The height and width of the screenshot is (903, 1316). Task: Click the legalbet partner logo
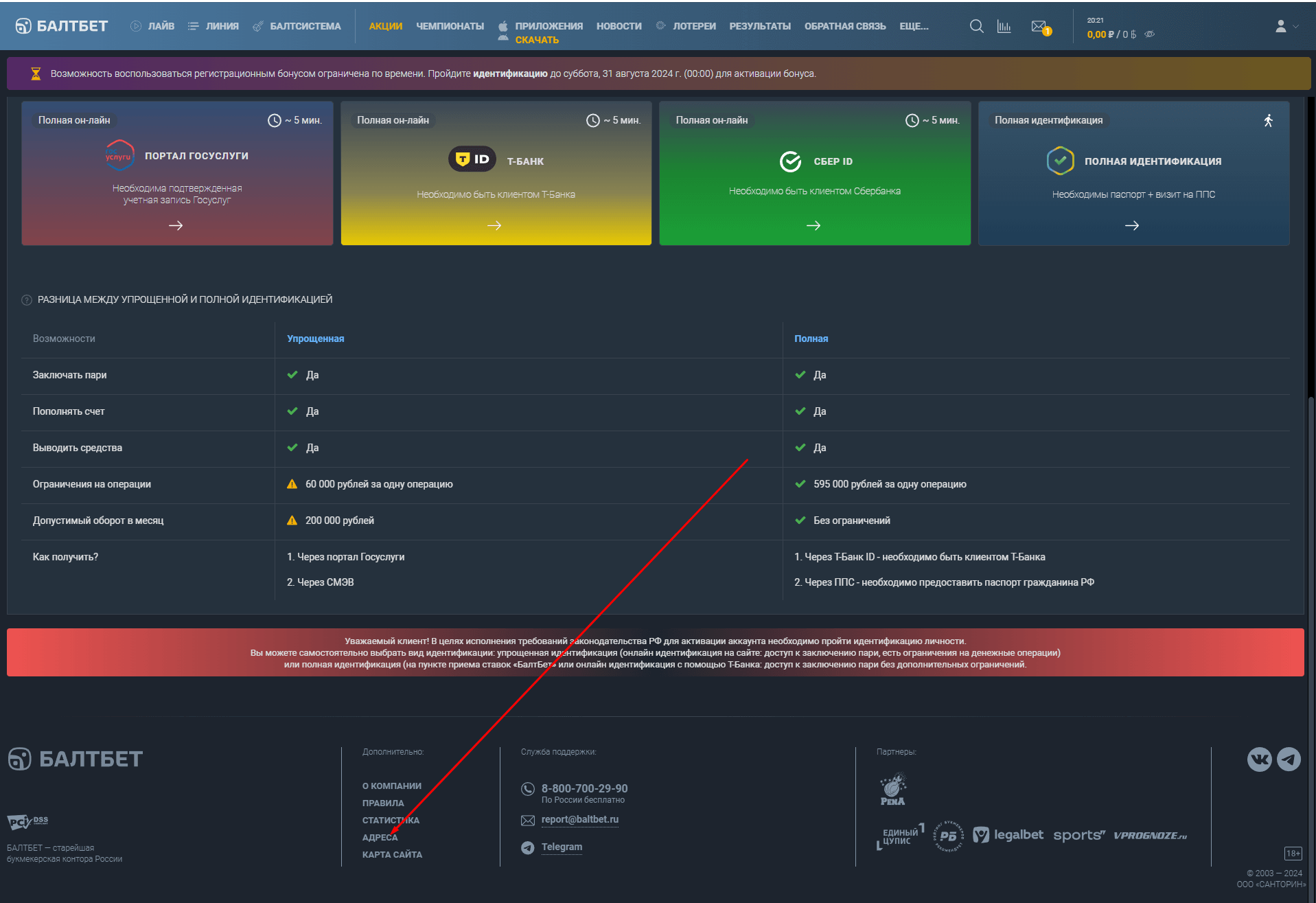click(x=1008, y=835)
